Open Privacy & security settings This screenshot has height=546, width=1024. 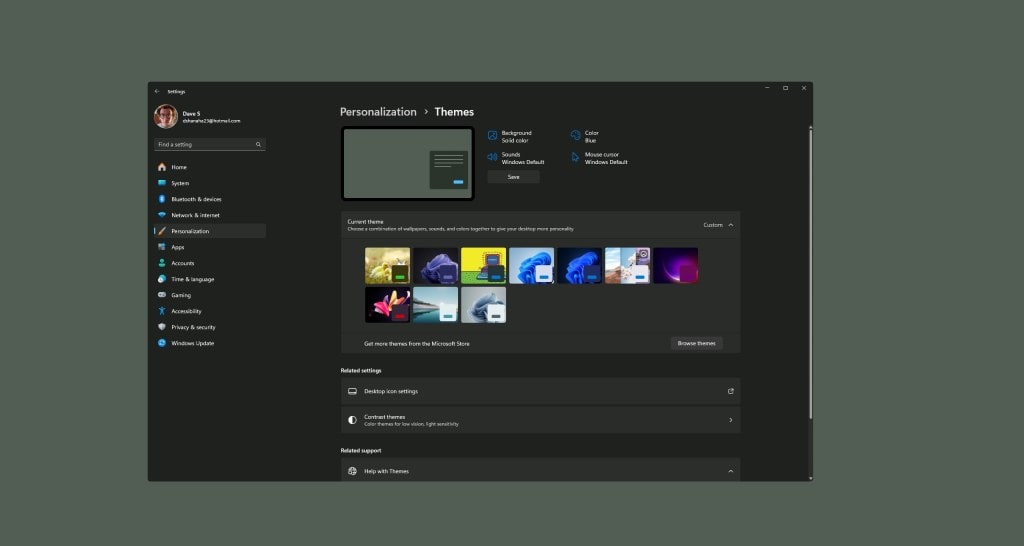pyautogui.click(x=210, y=327)
